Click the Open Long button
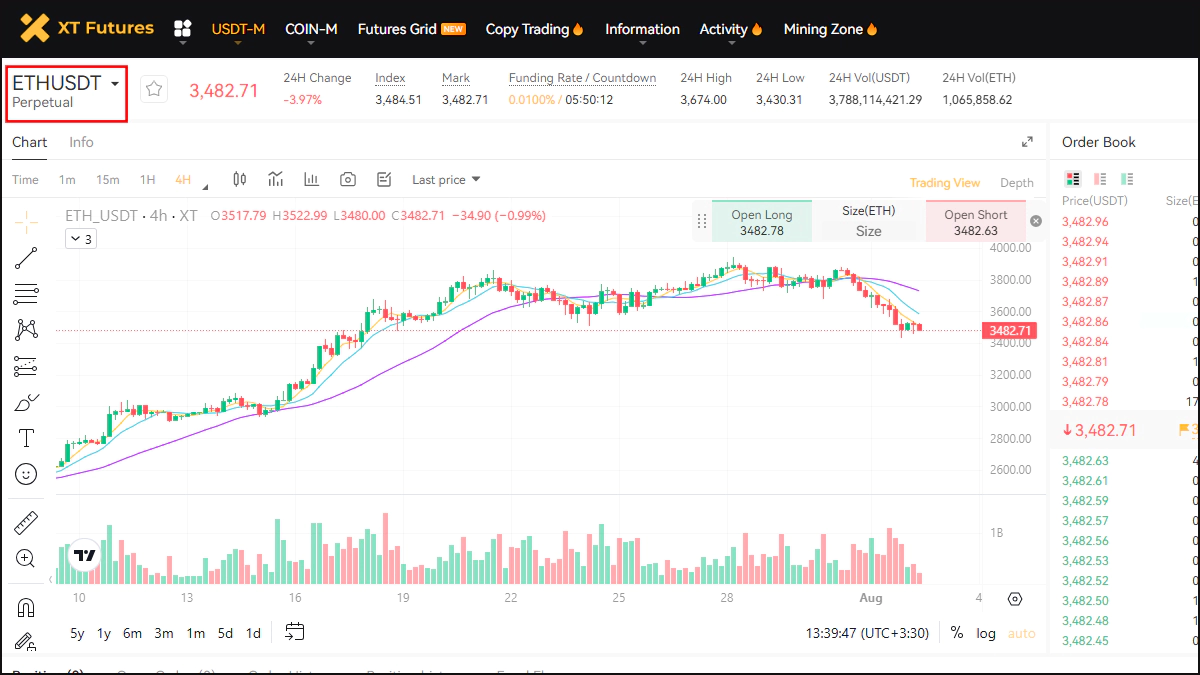Viewport: 1200px width, 675px height. tap(761, 222)
